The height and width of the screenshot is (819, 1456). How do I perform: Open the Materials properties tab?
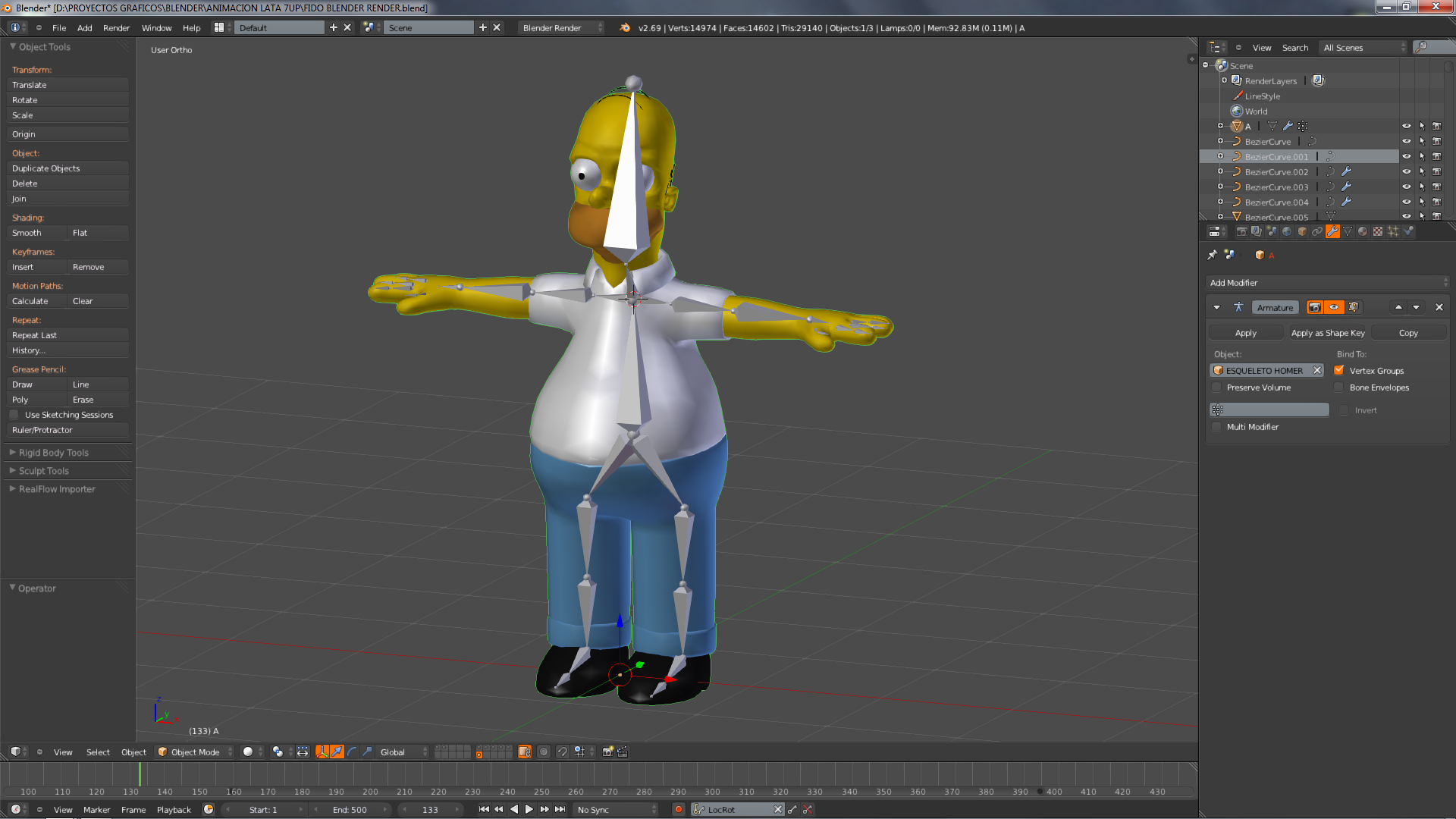[1363, 231]
